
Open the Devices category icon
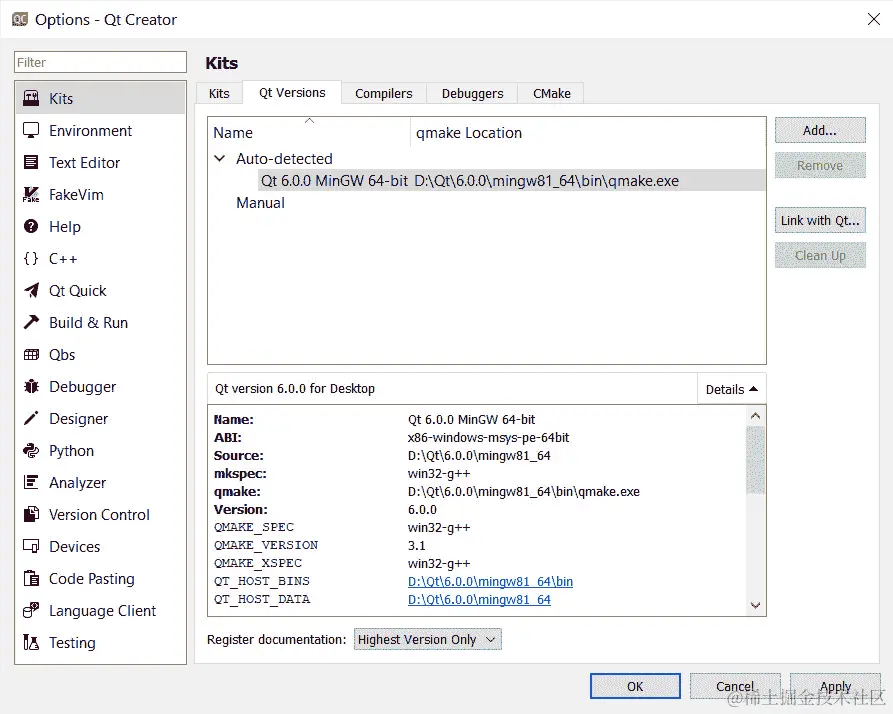click(x=31, y=547)
